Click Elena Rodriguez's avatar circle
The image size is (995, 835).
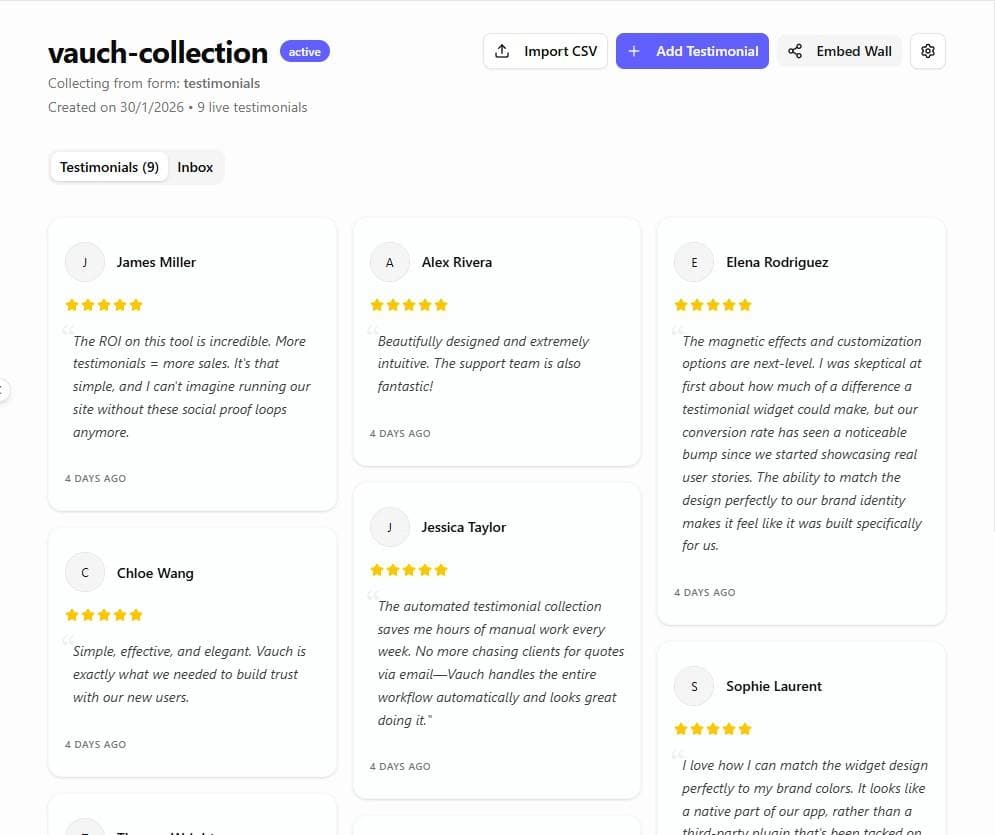(694, 262)
